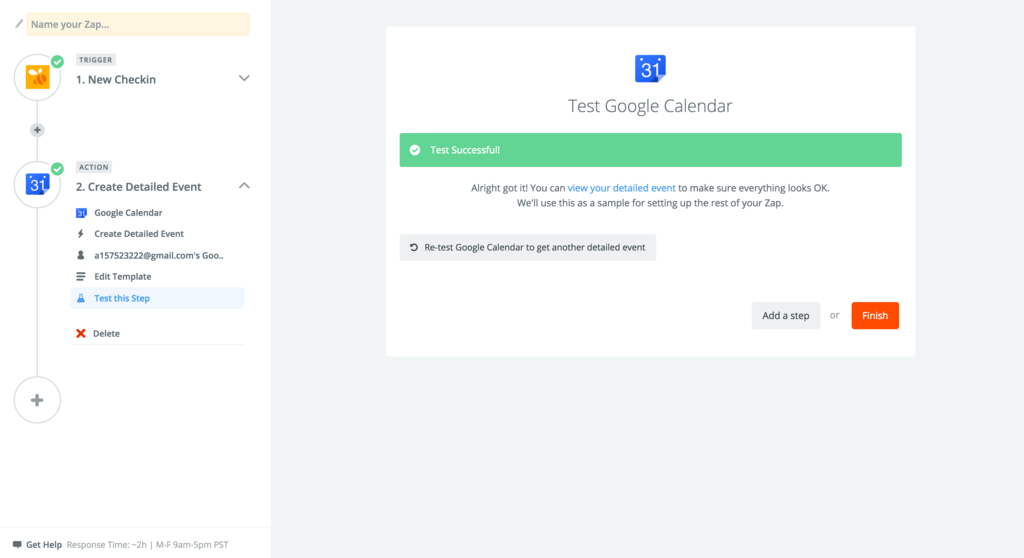Click the Google Calendar logo above heading
Viewport: 1024px width, 558px height.
point(650,69)
